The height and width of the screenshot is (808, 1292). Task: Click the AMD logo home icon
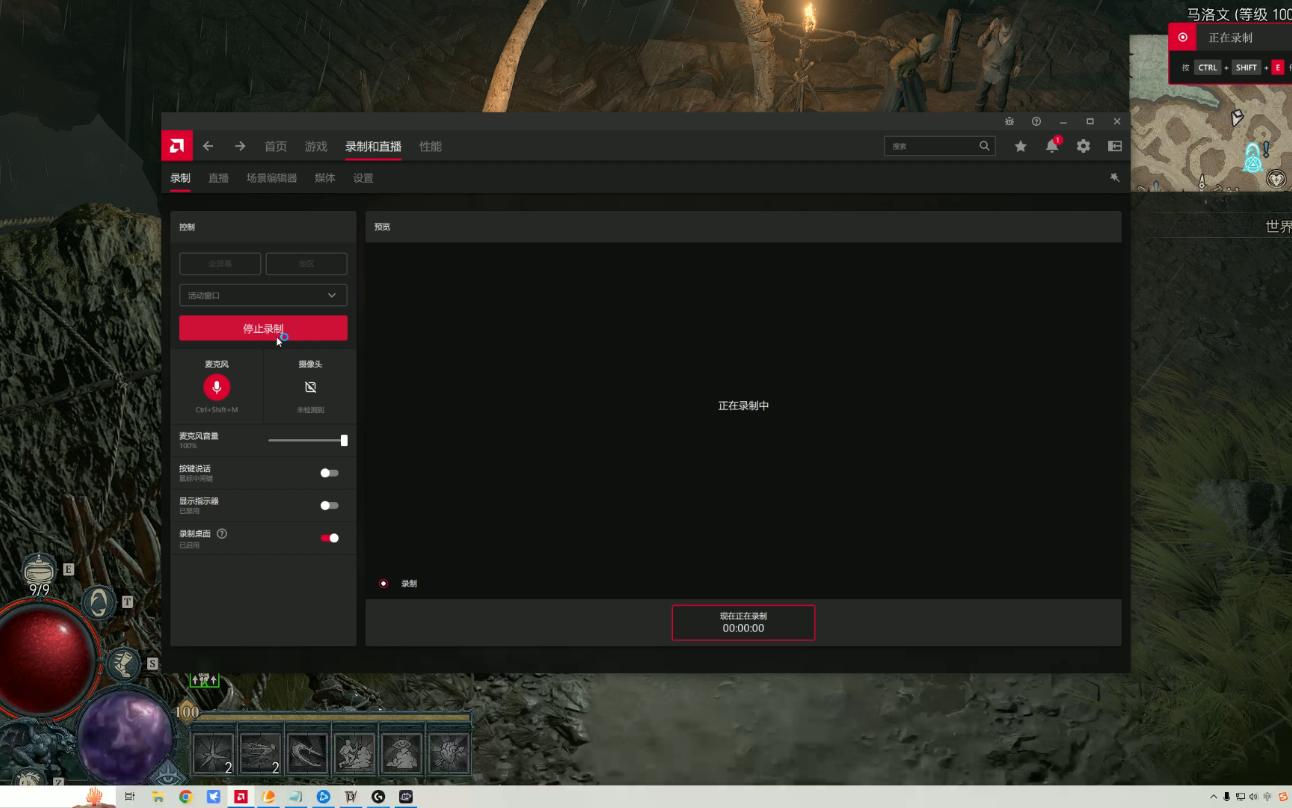tap(176, 146)
